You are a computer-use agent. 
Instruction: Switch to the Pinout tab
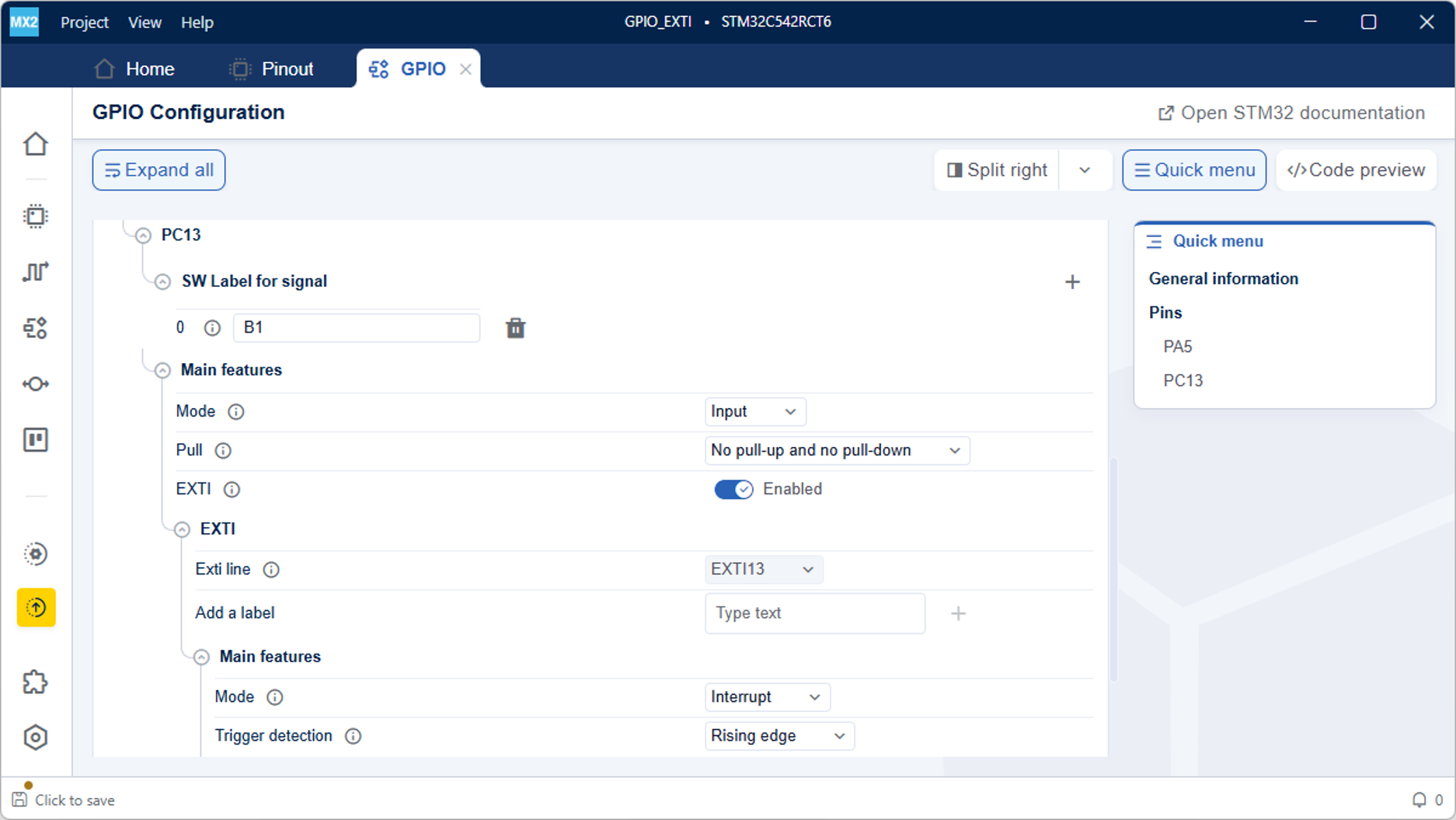[272, 69]
